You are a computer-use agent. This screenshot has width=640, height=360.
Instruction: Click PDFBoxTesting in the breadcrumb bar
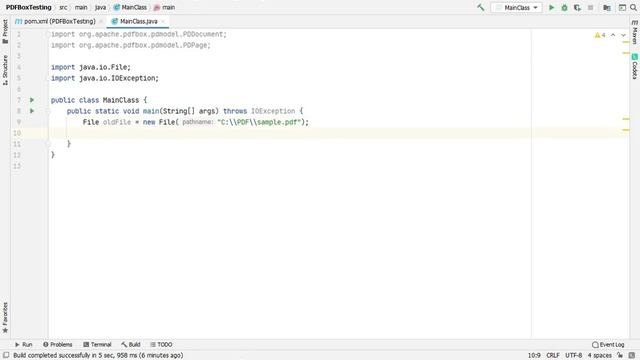click(x=29, y=7)
